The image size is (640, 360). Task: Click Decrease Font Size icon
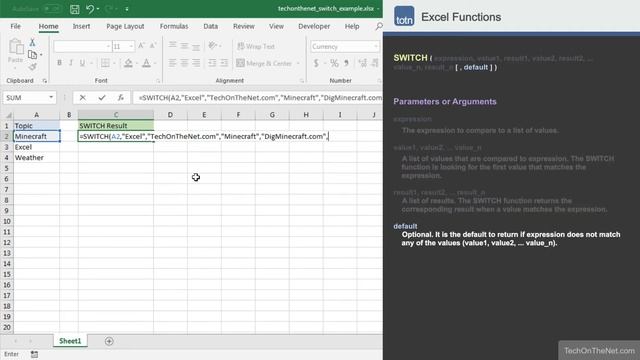(153, 46)
